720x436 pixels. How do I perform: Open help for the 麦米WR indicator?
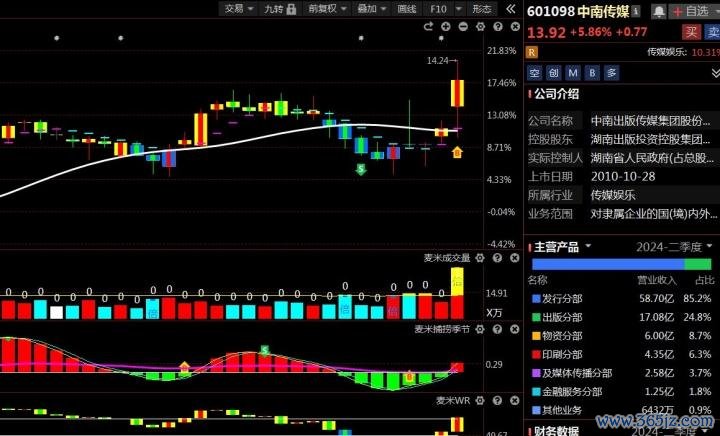point(497,401)
